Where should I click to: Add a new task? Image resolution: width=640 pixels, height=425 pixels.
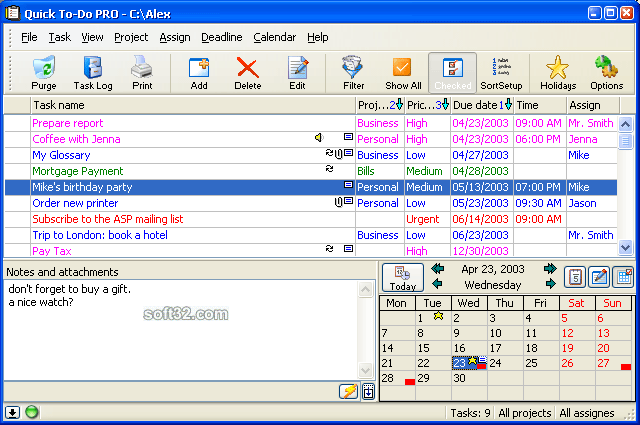coord(199,73)
